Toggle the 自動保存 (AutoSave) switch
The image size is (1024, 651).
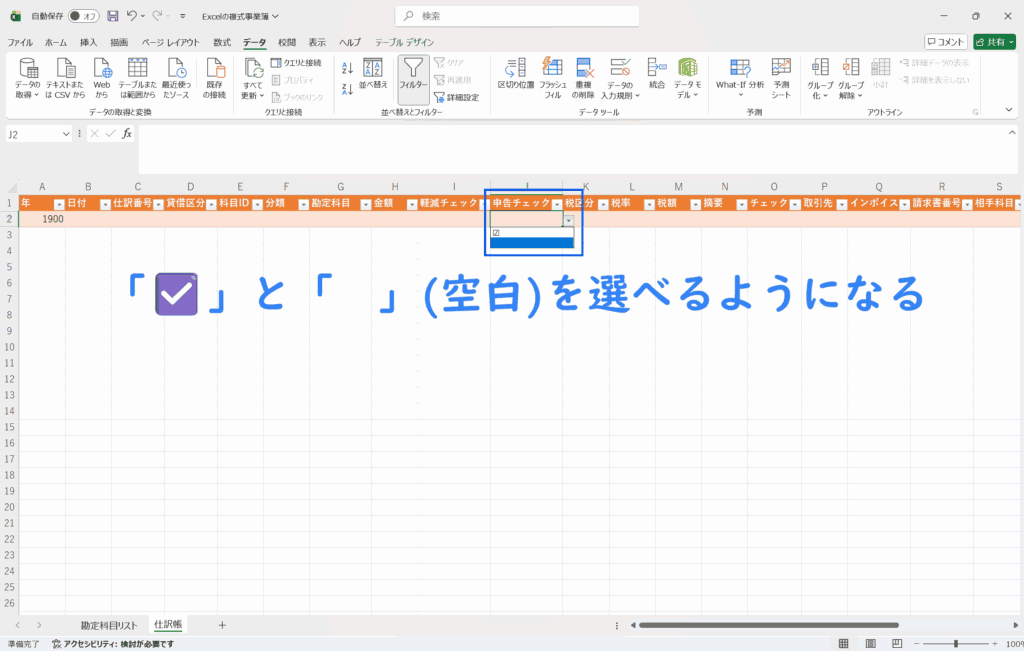pos(83,16)
